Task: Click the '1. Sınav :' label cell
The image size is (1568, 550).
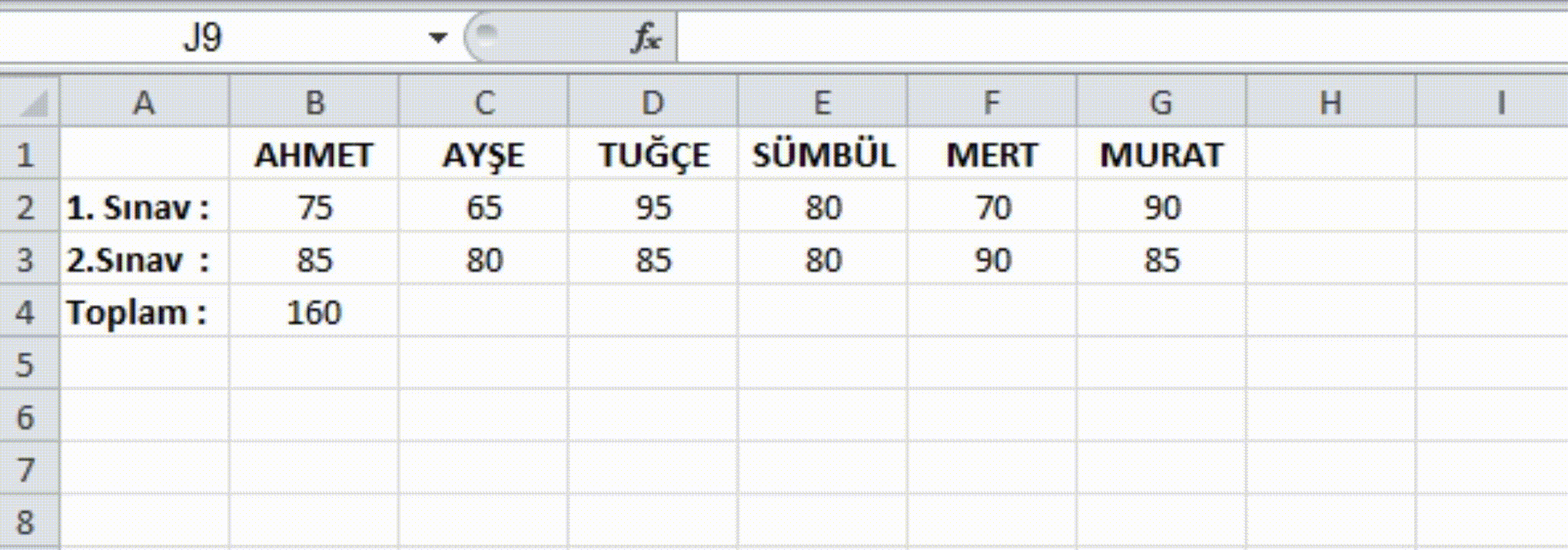Action: (144, 208)
